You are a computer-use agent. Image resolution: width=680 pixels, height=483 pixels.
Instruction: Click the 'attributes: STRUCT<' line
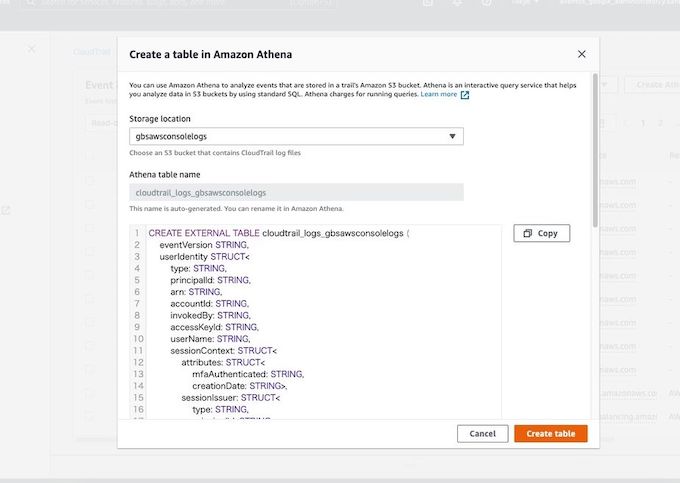coord(223,362)
